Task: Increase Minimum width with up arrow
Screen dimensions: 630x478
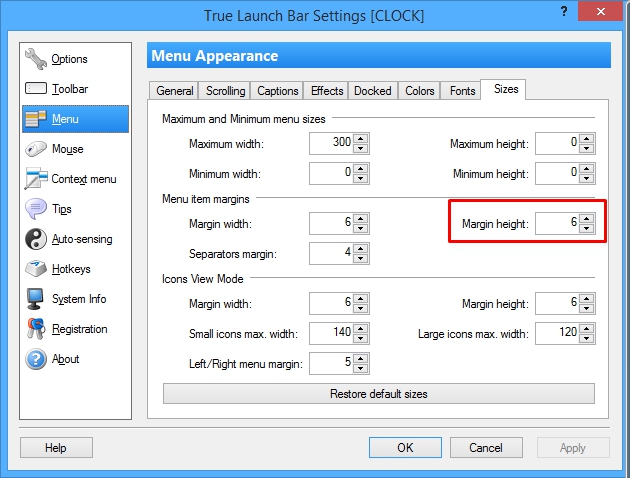Action: point(360,169)
